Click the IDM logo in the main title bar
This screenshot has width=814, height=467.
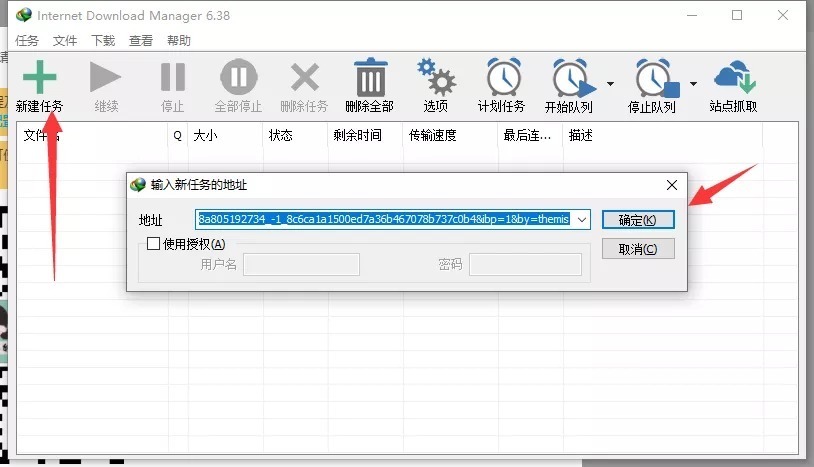pyautogui.click(x=23, y=15)
